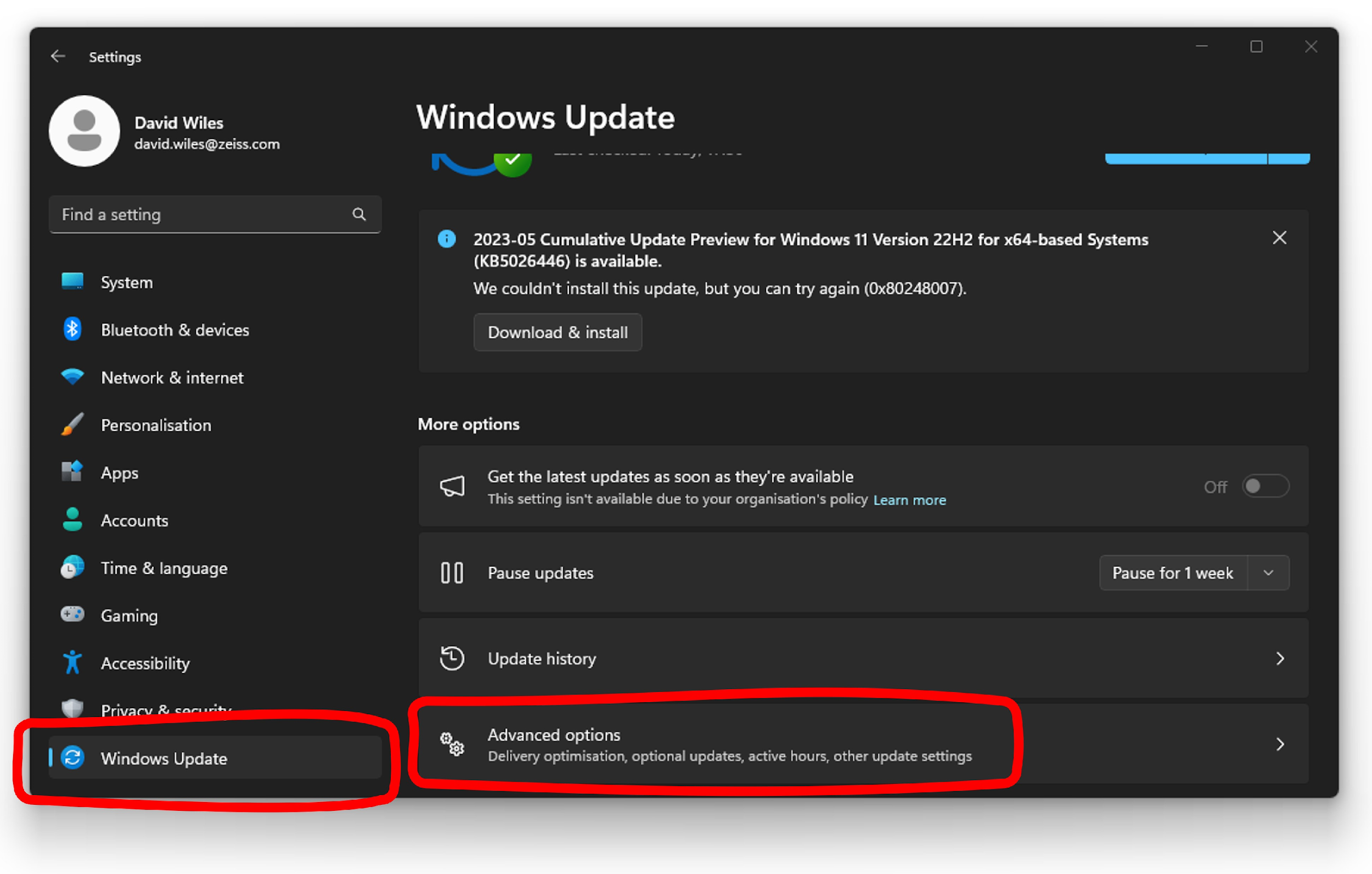Open Accessibility settings
The image size is (1372, 874).
(x=145, y=663)
